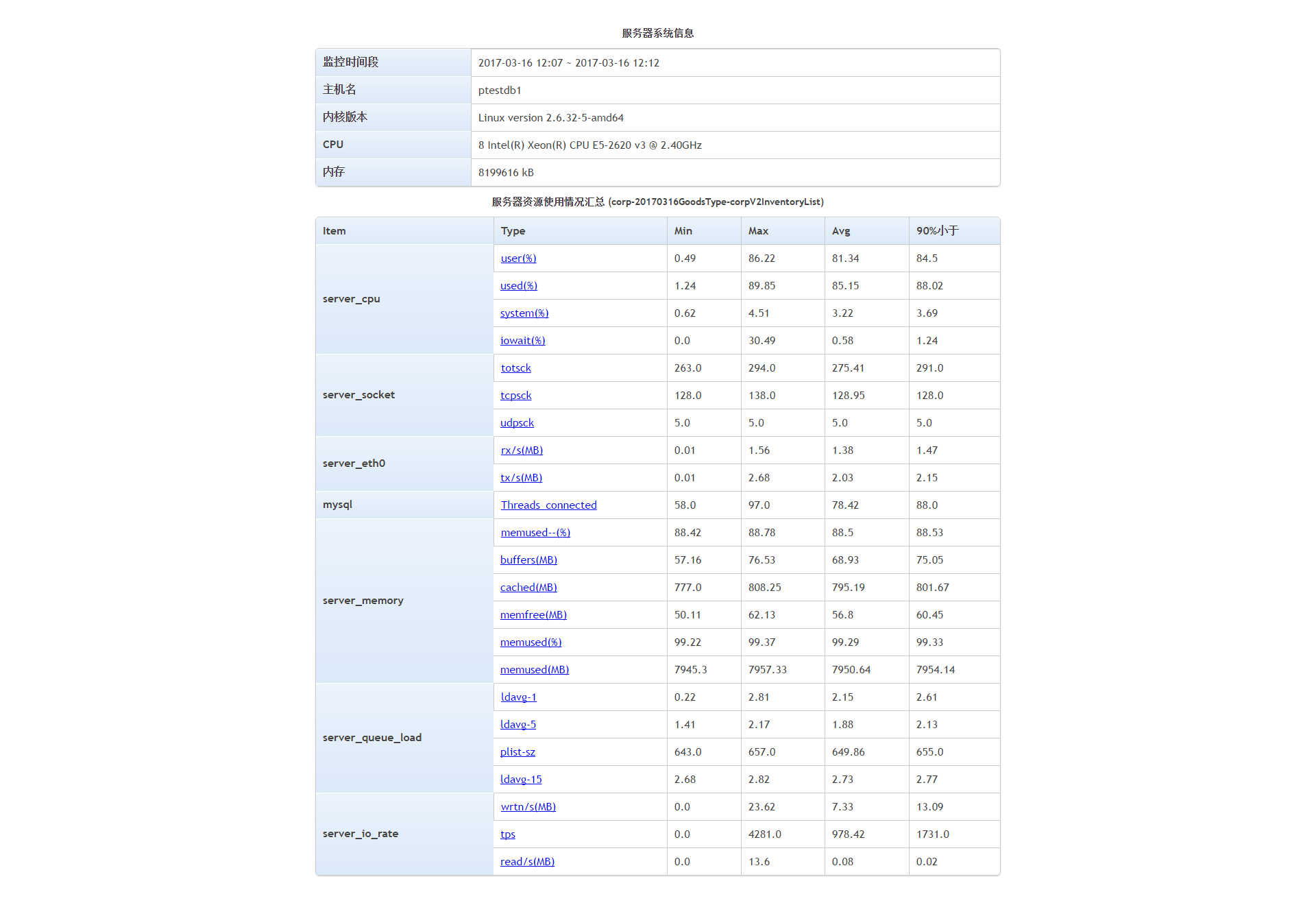Open the ldavg-15 link
1316x903 pixels.
click(521, 780)
